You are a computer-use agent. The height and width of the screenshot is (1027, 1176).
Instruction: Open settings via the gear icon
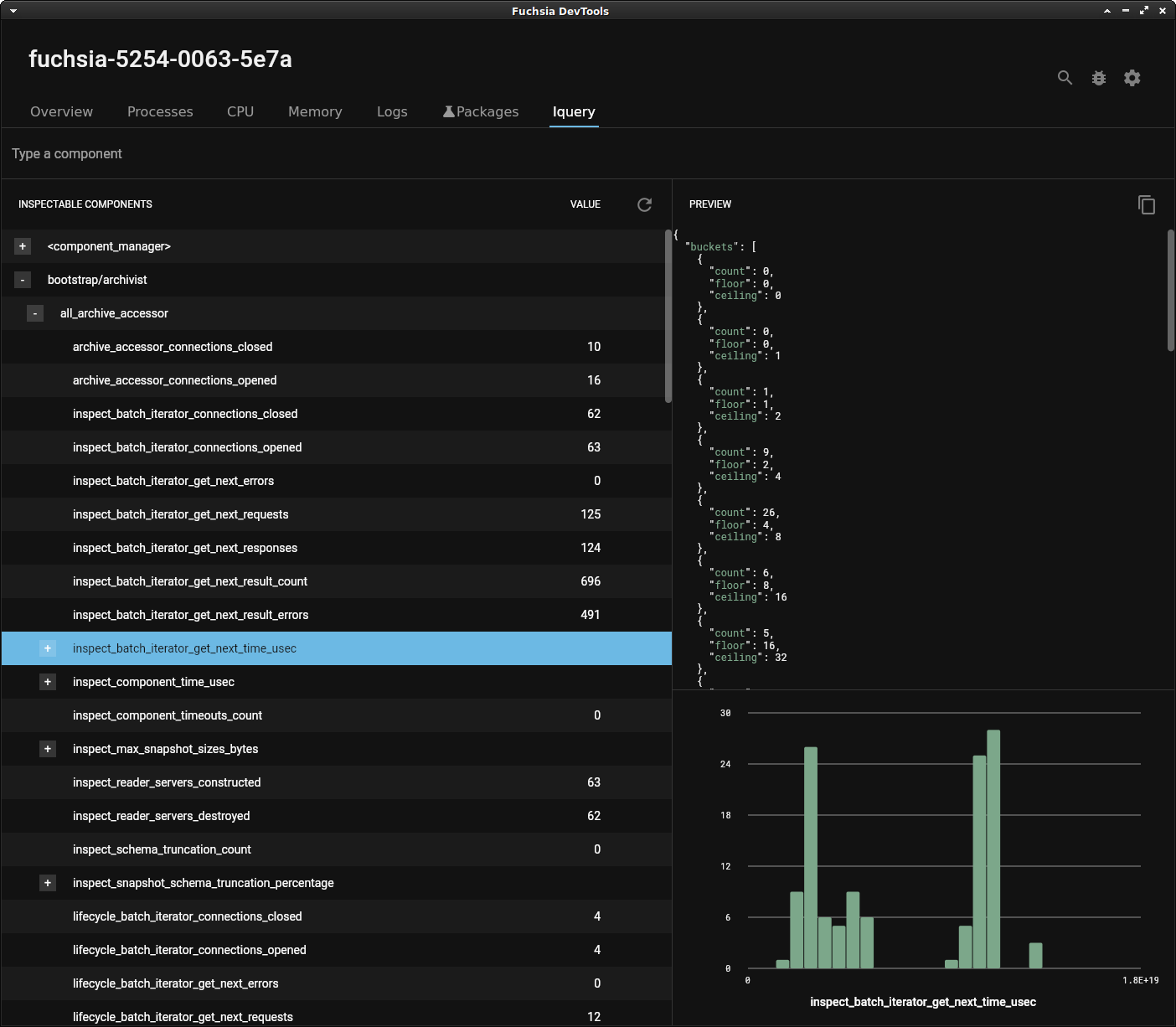pyautogui.click(x=1132, y=78)
